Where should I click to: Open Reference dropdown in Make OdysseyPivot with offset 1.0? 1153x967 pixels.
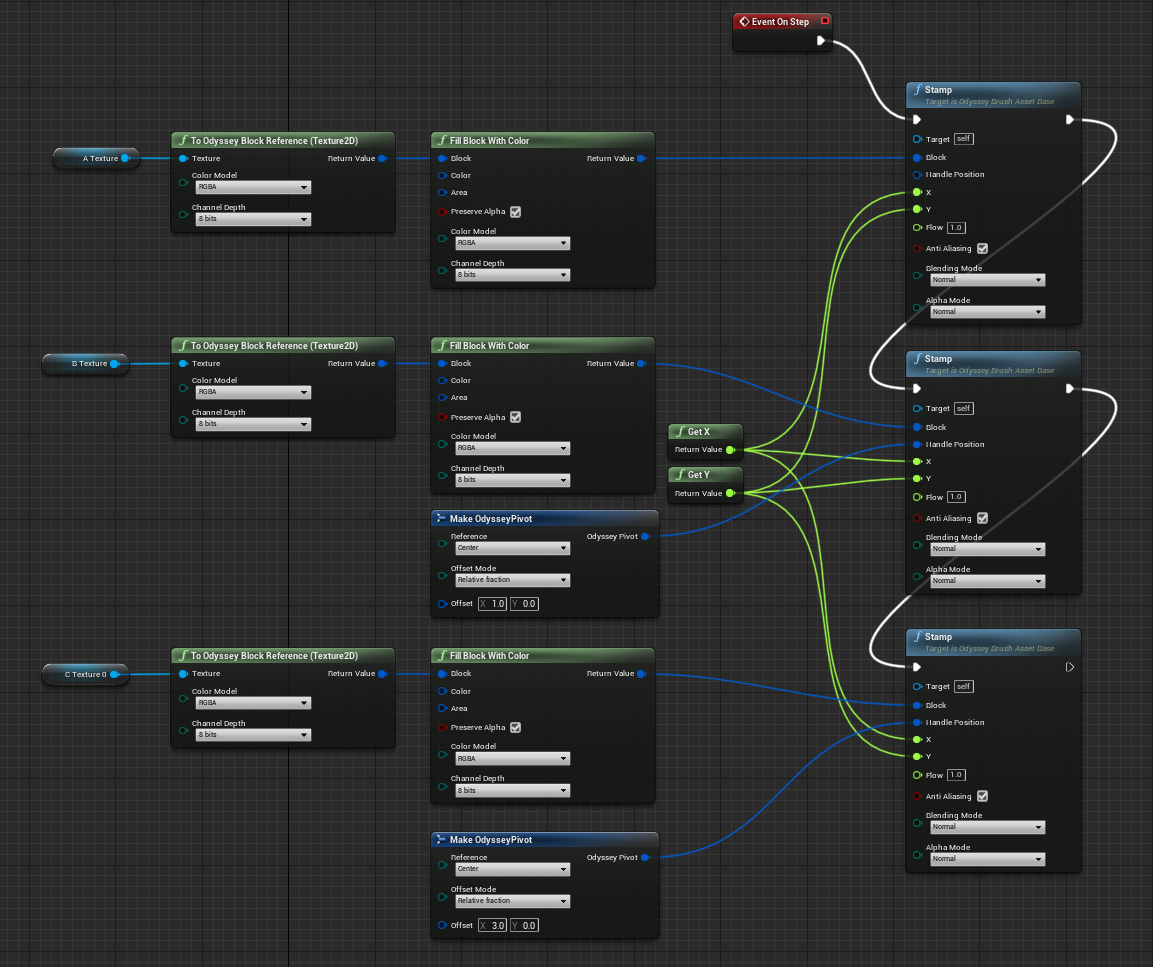point(511,548)
